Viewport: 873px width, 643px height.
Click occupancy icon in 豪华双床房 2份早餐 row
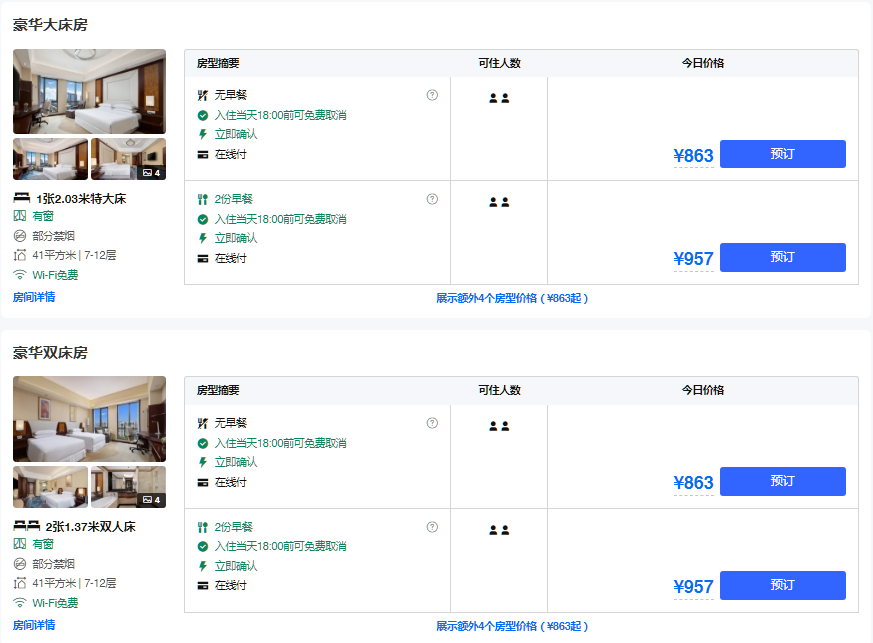[499, 530]
